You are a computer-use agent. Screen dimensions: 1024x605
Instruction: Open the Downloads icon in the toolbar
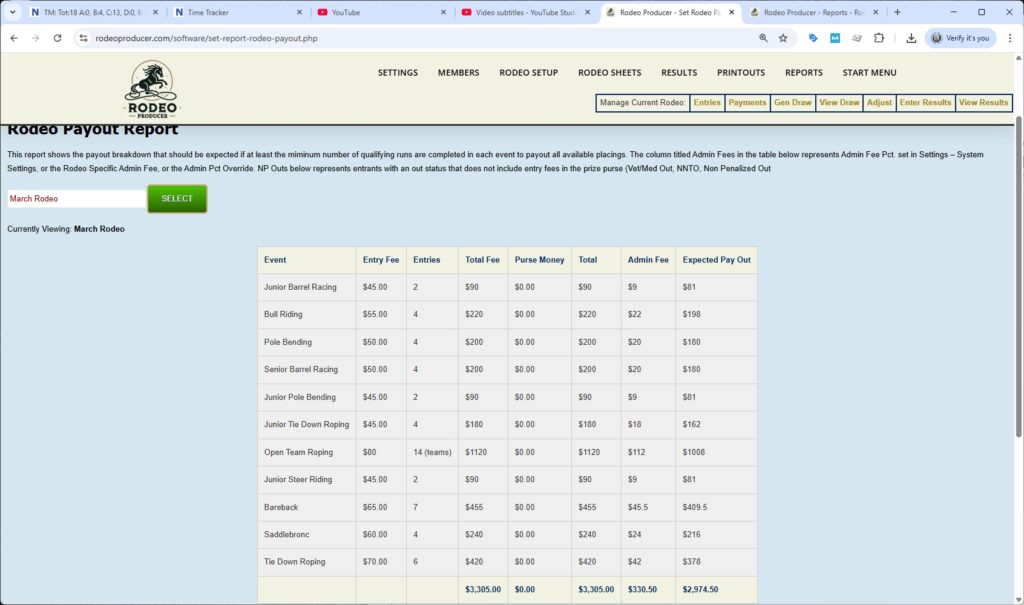tap(911, 38)
